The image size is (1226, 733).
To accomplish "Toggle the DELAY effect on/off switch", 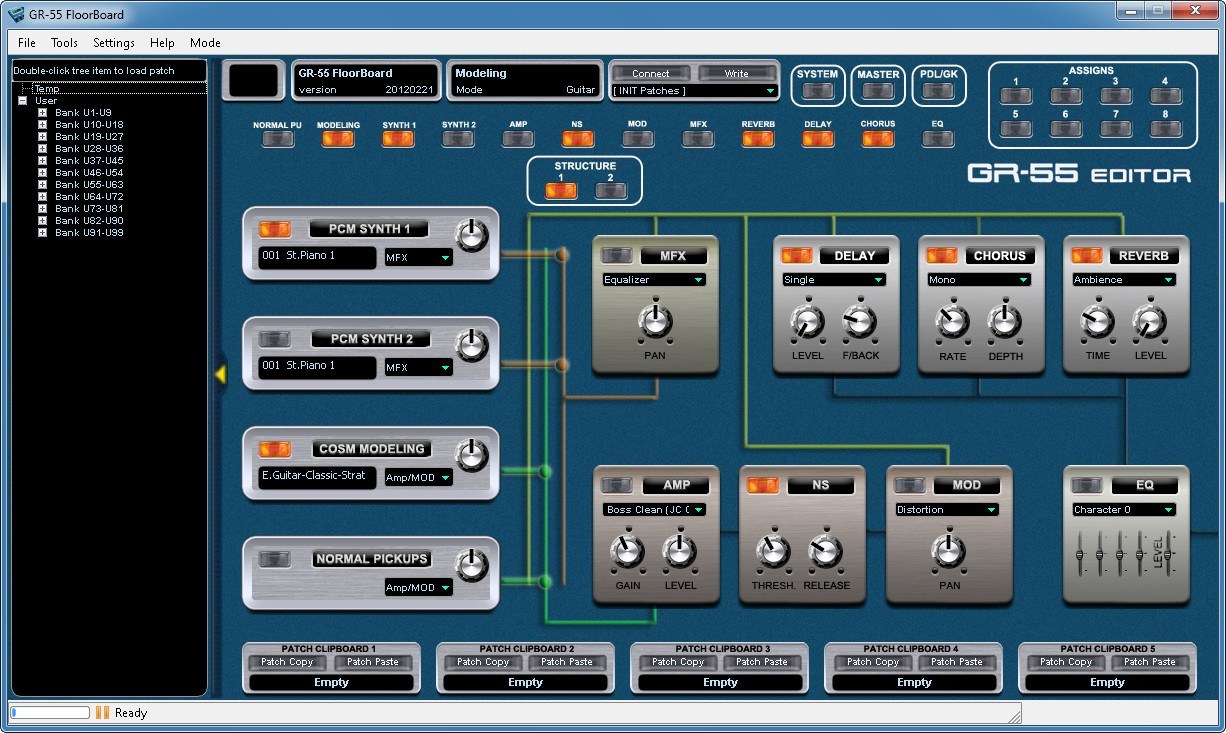I will coord(797,256).
